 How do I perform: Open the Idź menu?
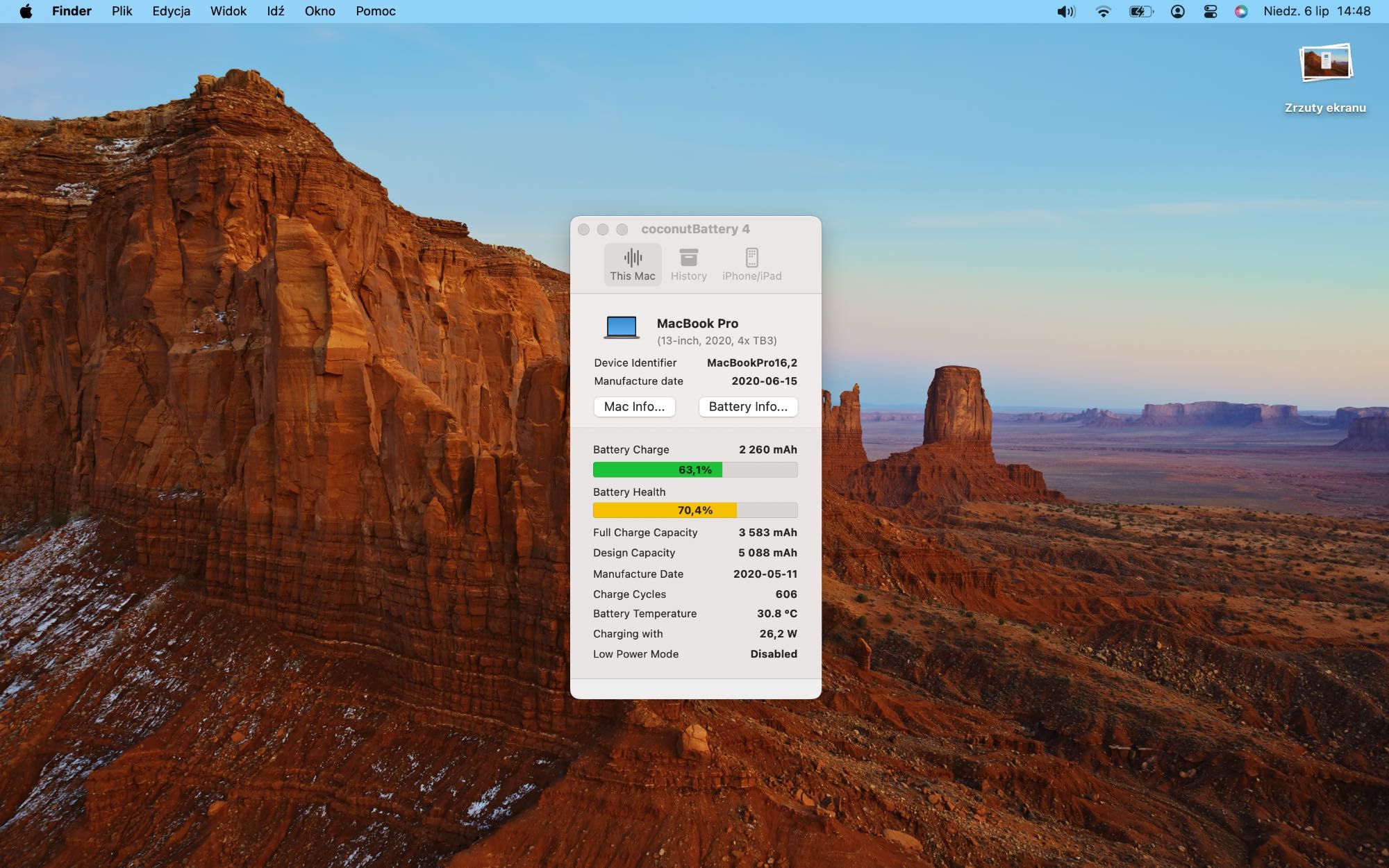tap(276, 11)
